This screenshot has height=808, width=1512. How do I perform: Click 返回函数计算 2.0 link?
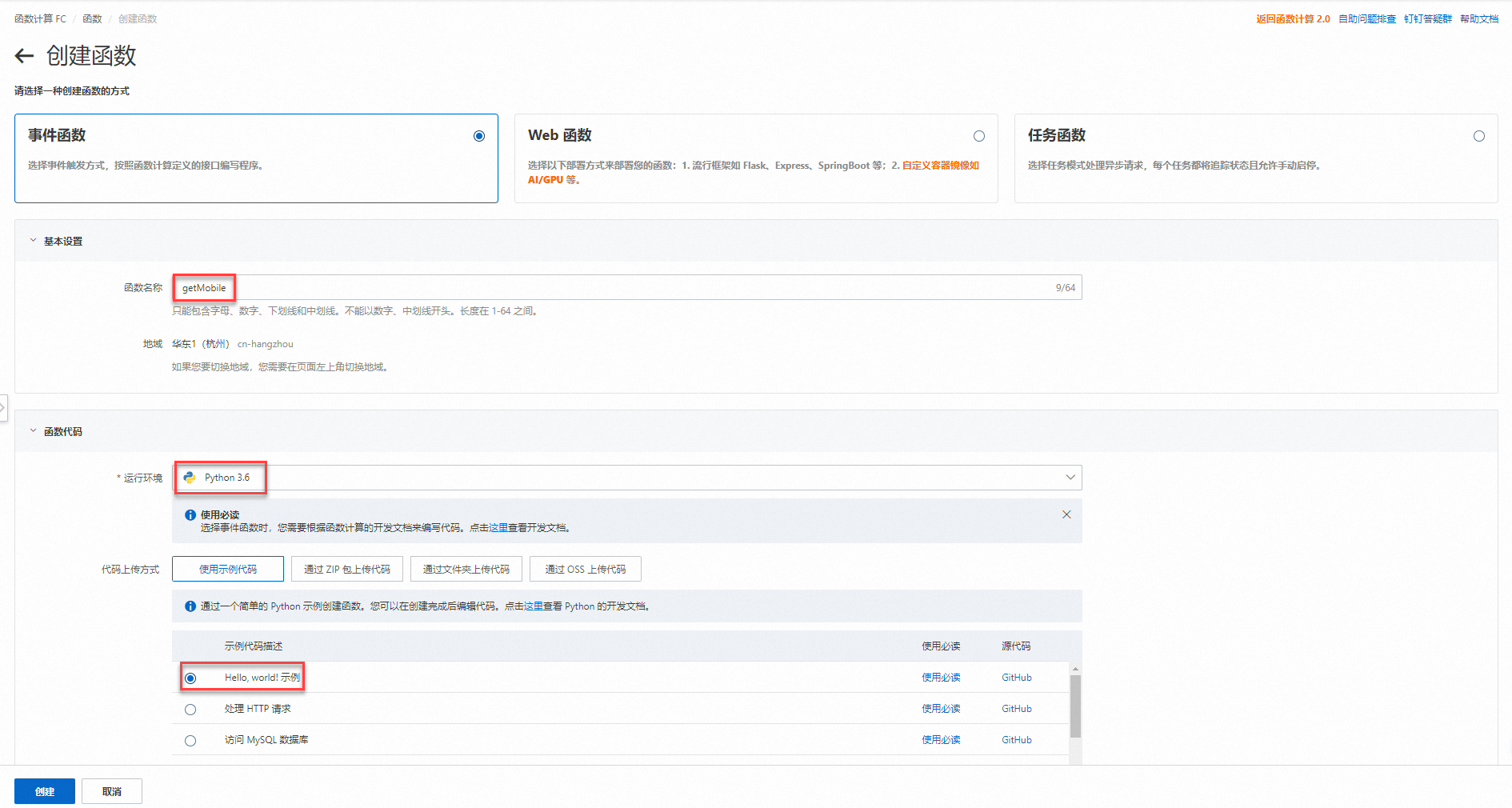pos(1293,18)
